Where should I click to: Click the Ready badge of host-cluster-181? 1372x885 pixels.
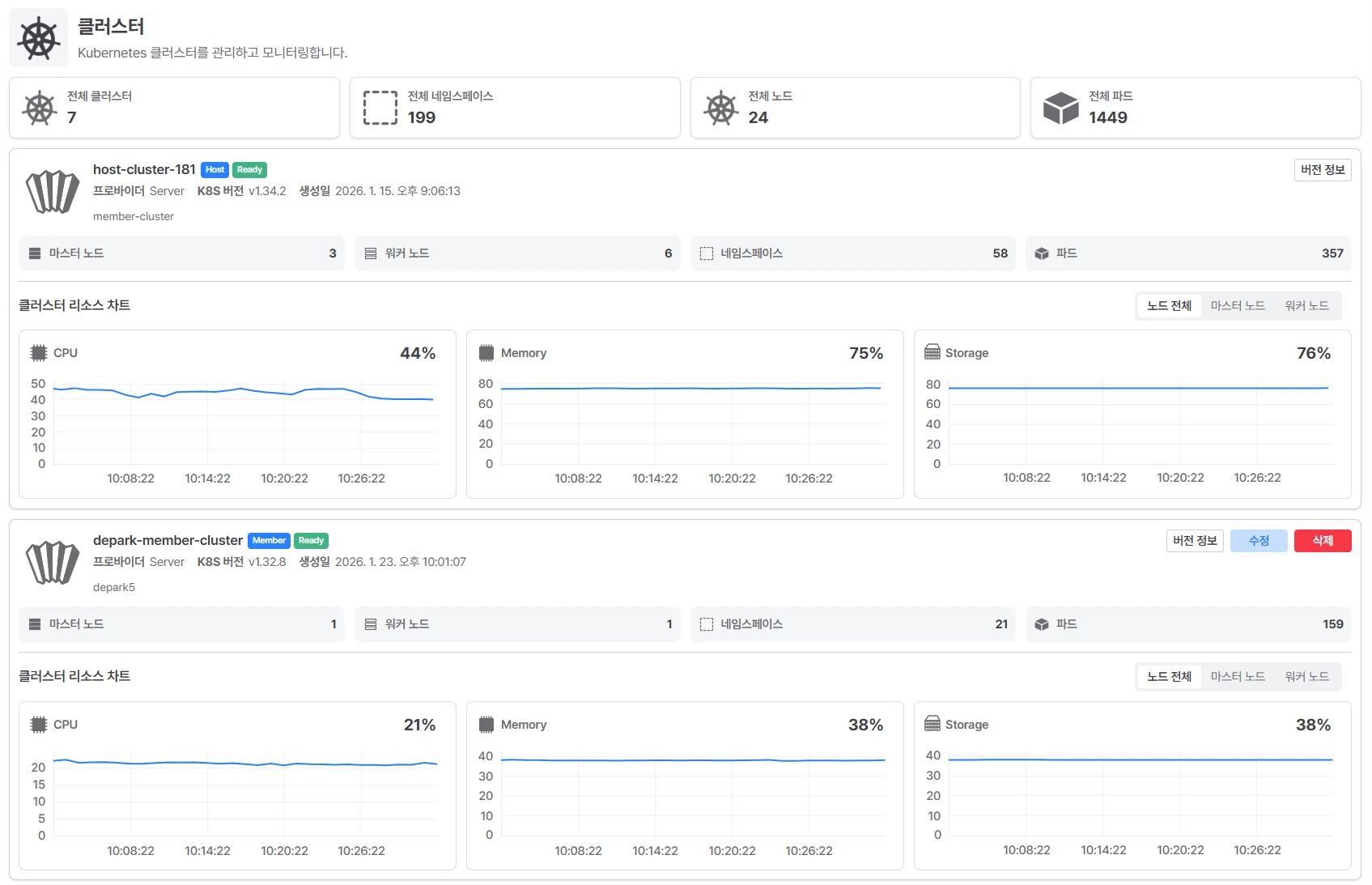[x=249, y=170]
